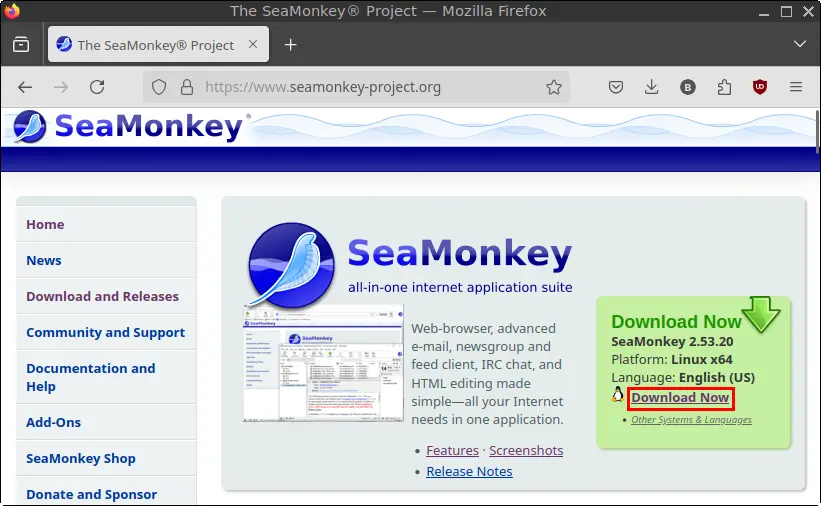Open Other Systems & Languages link

pyautogui.click(x=691, y=420)
